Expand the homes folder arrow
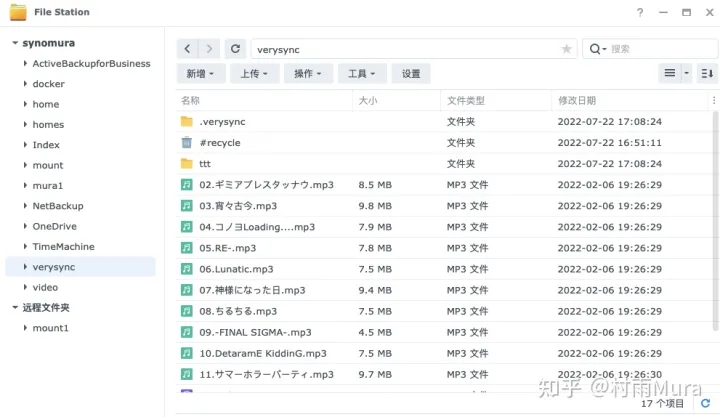Screen dimensions: 720x417 25,124
